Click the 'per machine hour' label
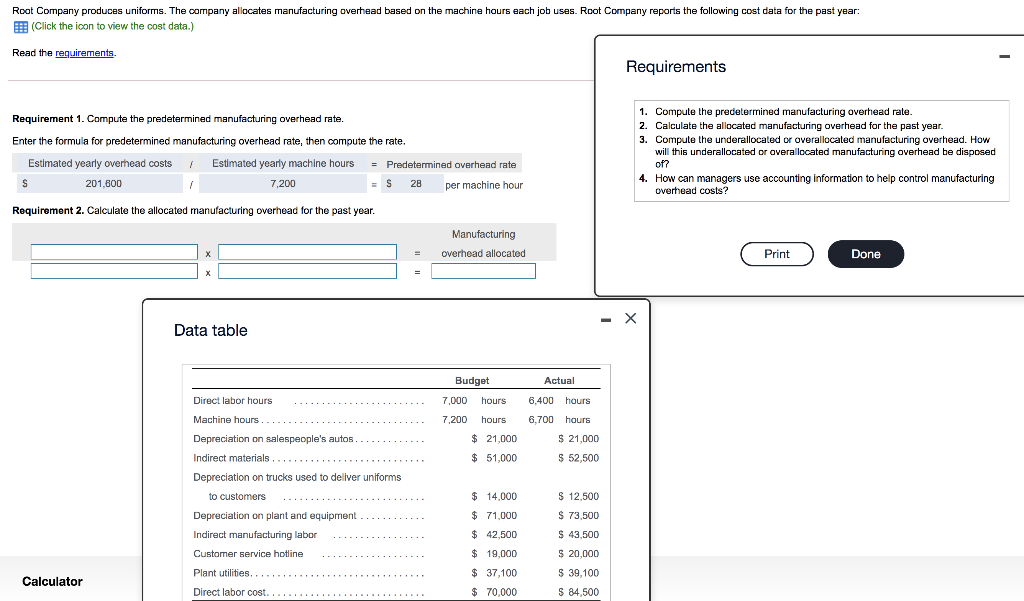The image size is (1024, 601). (484, 185)
